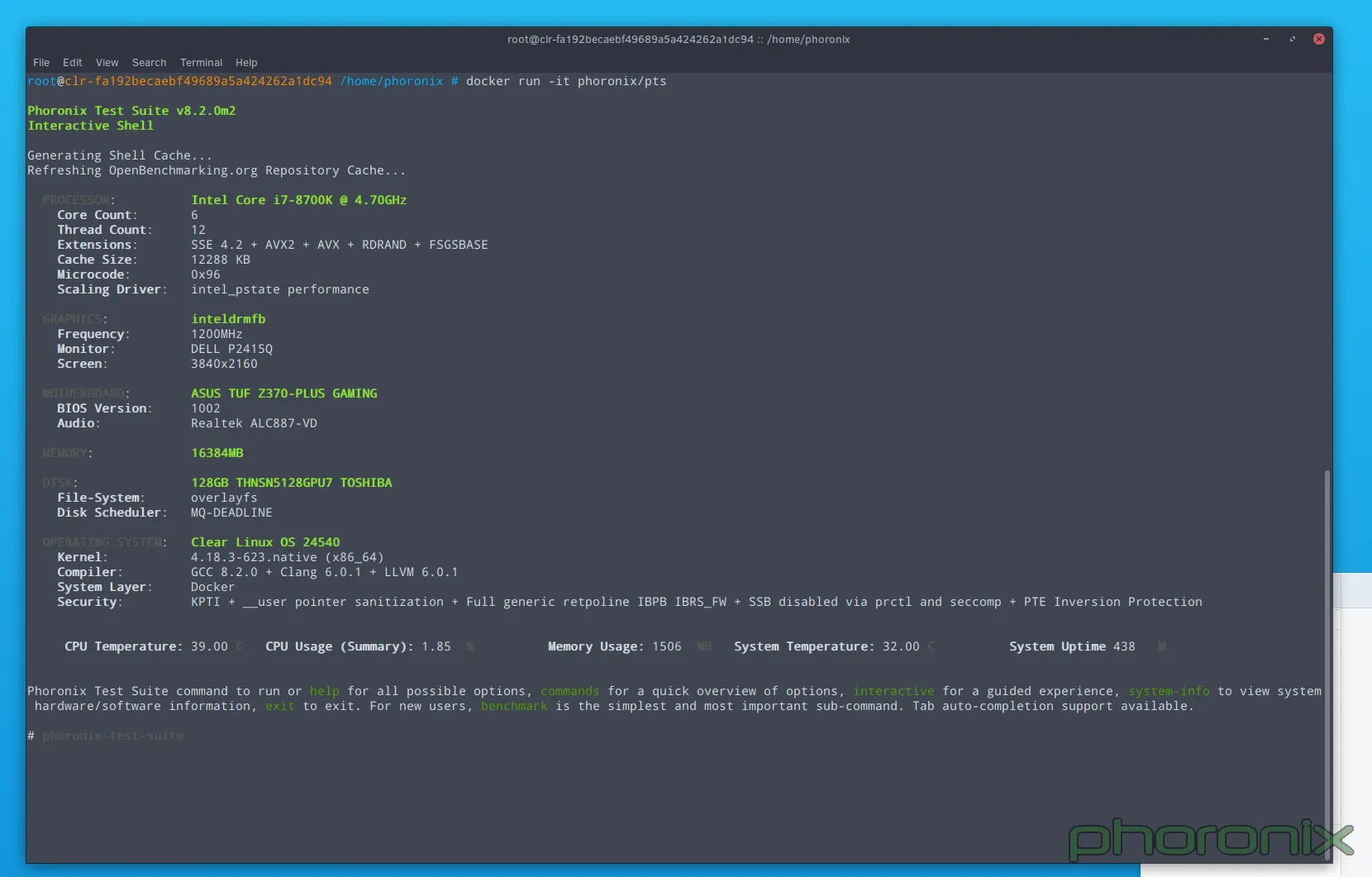The image size is (1372, 877).
Task: Click 'MQ-DEADLINE' disk scheduler value
Action: (231, 512)
